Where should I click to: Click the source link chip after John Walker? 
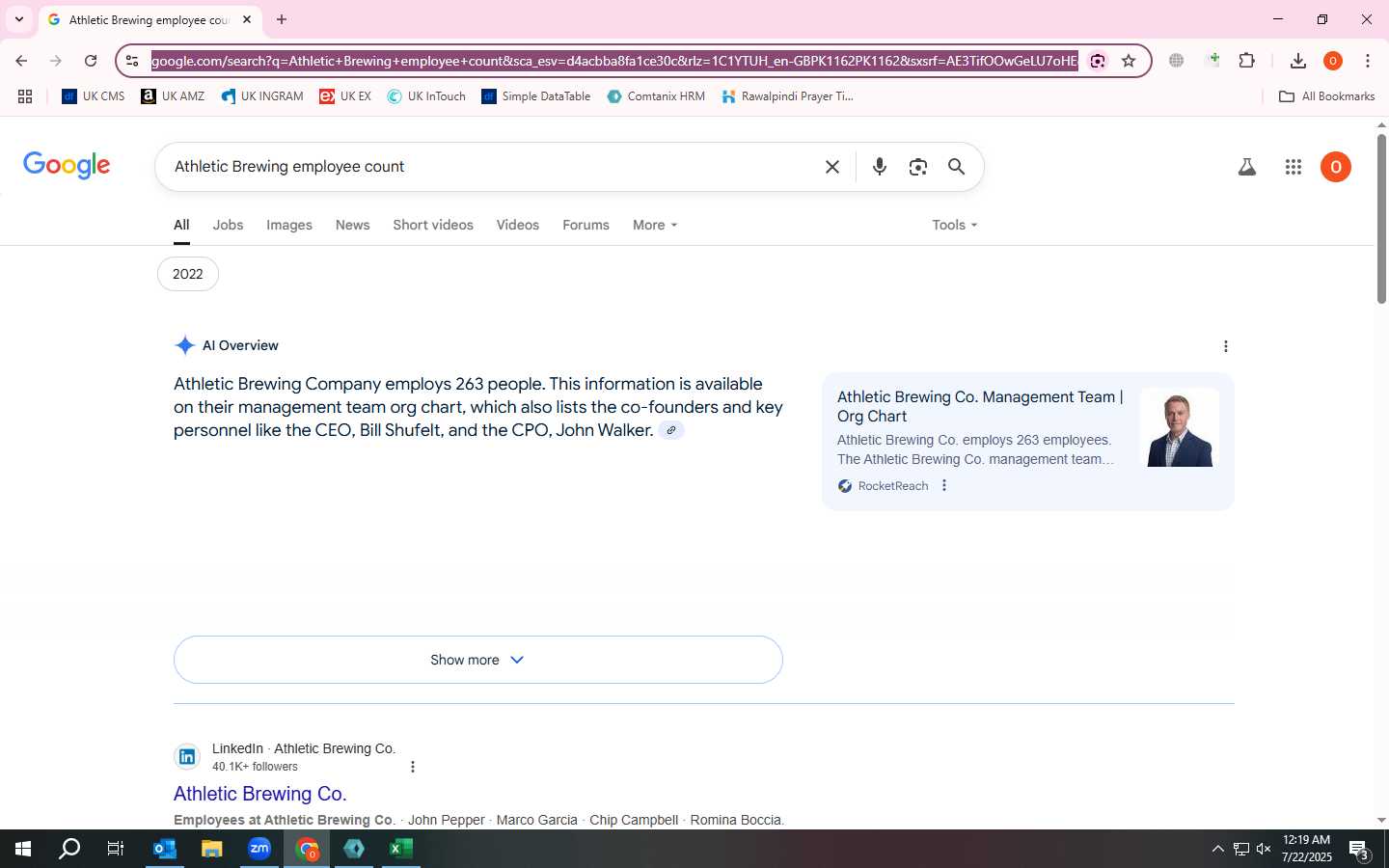(671, 430)
